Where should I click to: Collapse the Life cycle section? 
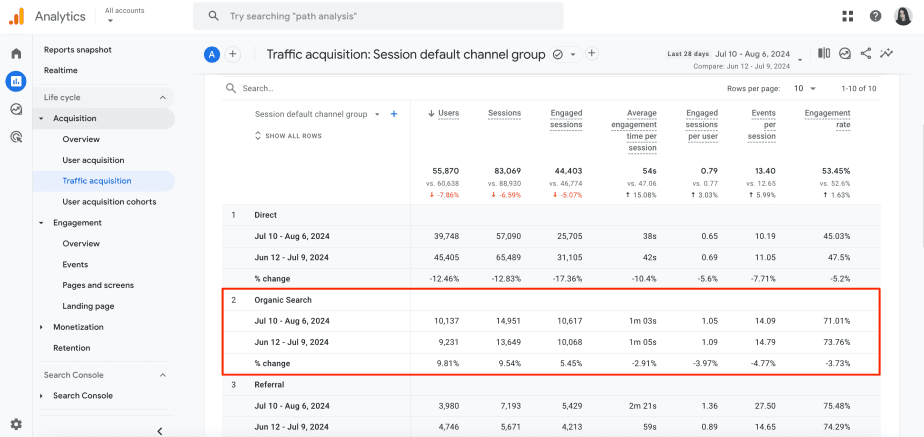[163, 97]
